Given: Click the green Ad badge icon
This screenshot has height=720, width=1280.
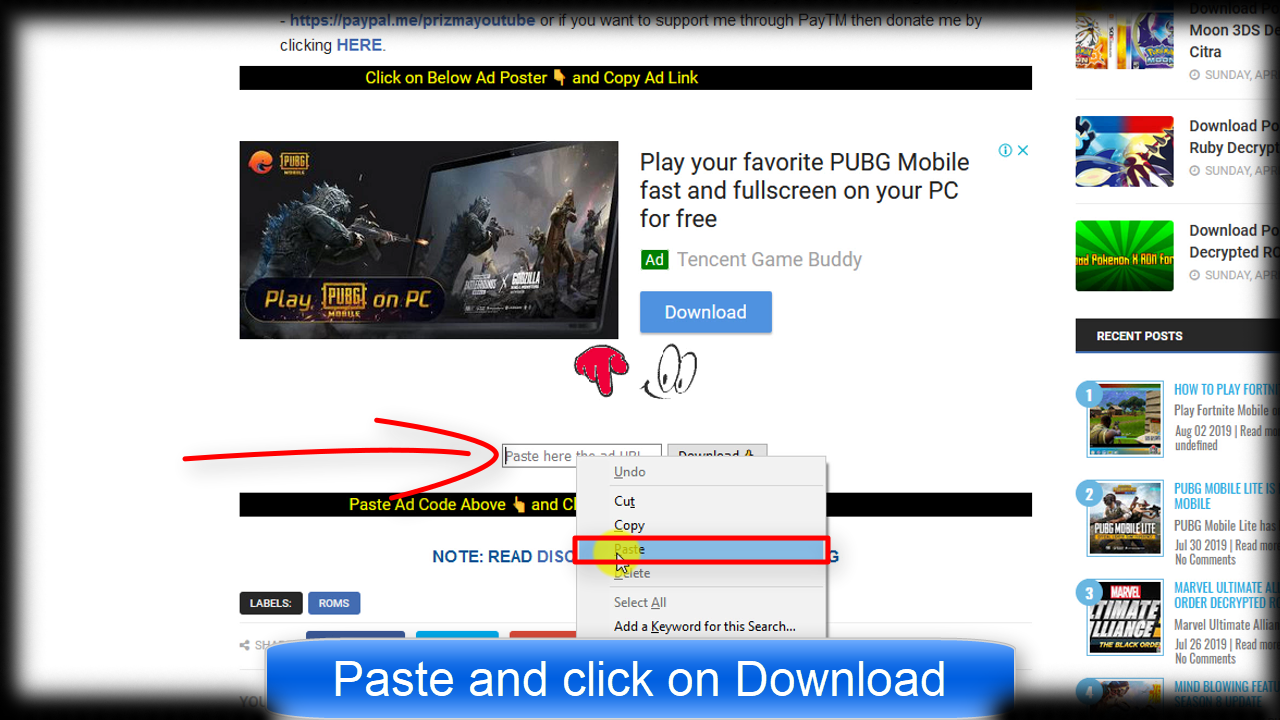Looking at the screenshot, I should [654, 260].
